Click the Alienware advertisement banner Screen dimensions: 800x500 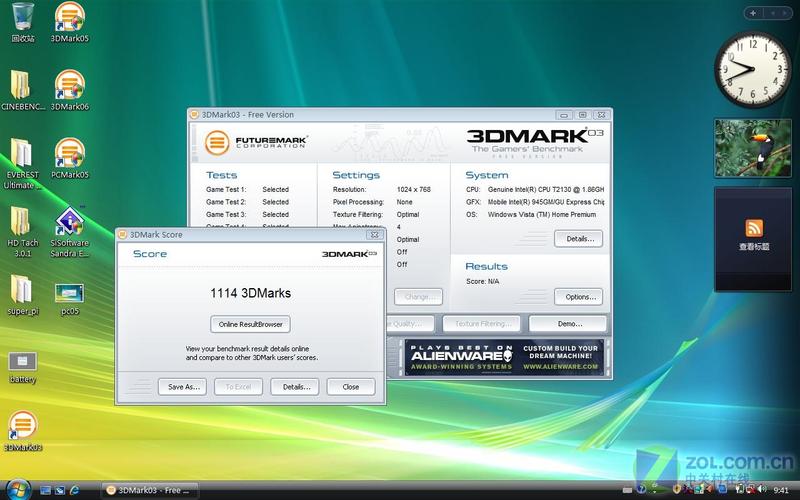pyautogui.click(x=504, y=357)
